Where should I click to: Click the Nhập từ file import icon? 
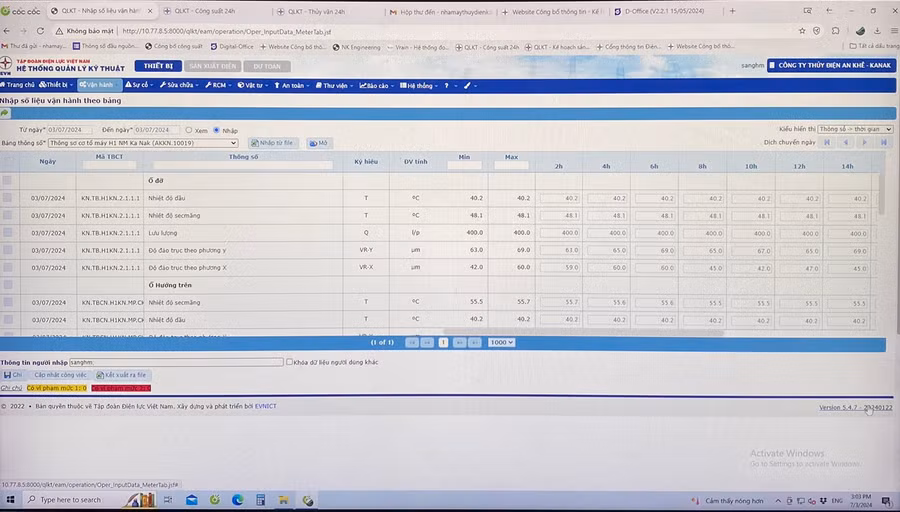272,143
